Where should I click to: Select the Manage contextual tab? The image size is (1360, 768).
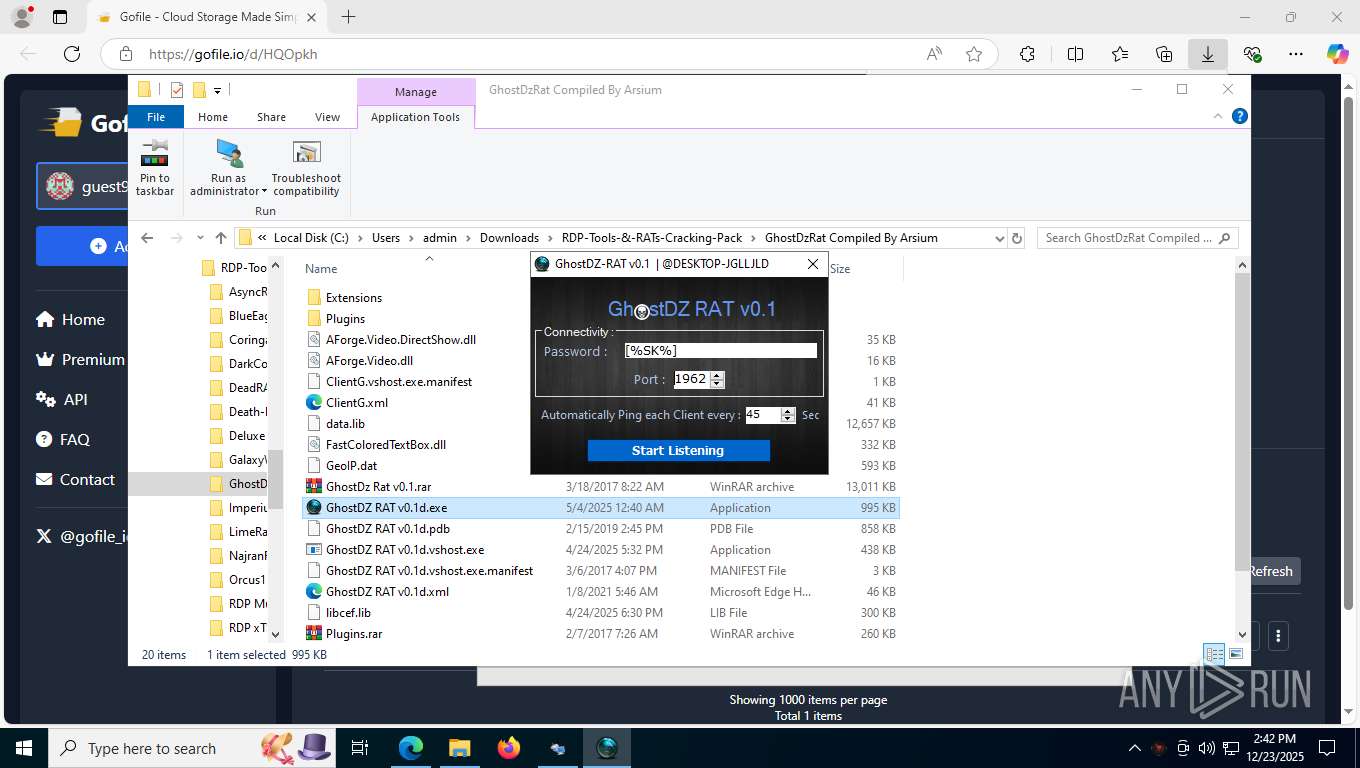[415, 92]
